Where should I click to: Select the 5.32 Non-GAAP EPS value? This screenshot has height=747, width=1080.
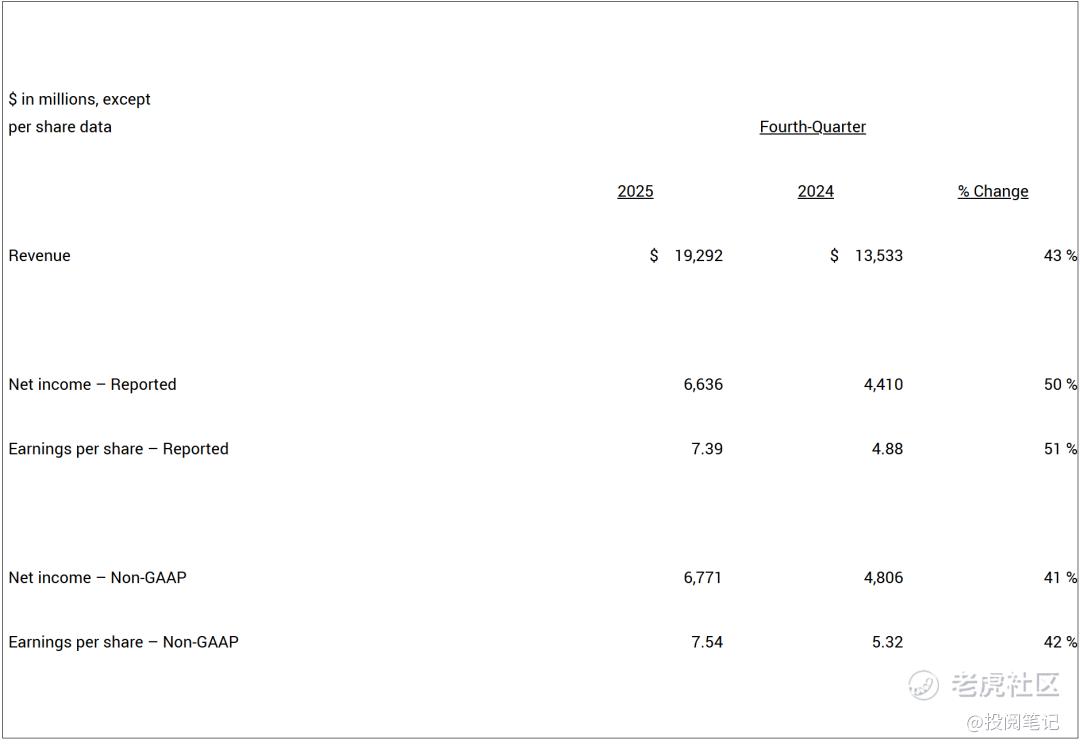pos(887,642)
